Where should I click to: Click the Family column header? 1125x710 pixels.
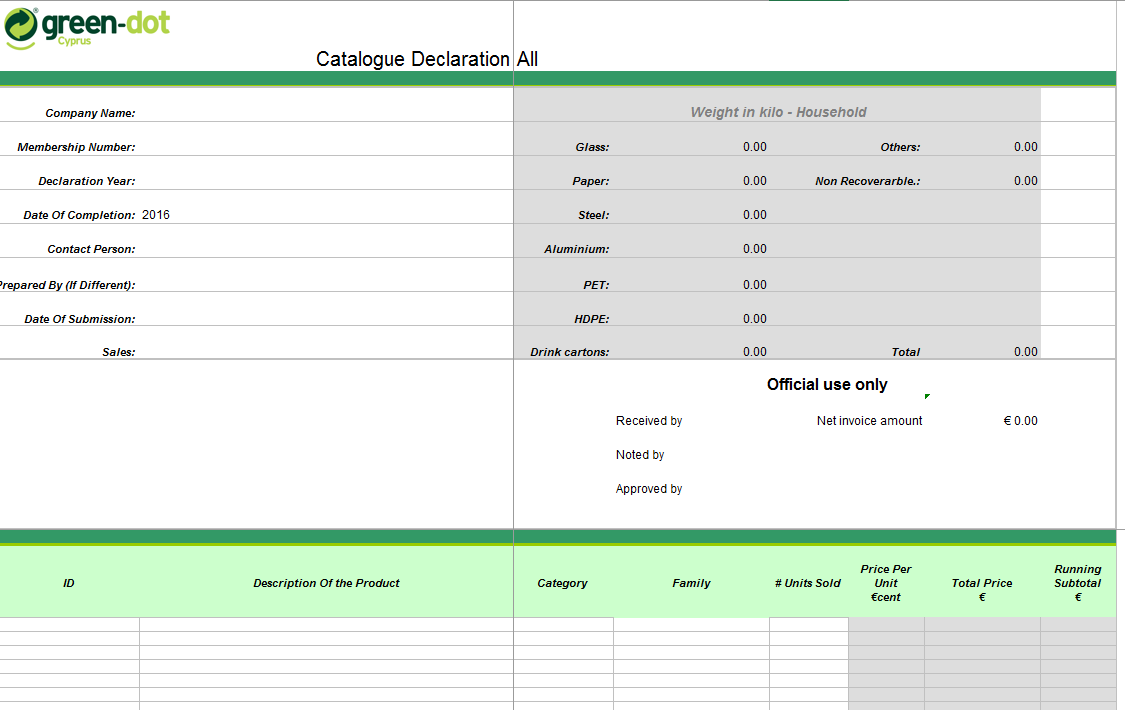pos(692,583)
